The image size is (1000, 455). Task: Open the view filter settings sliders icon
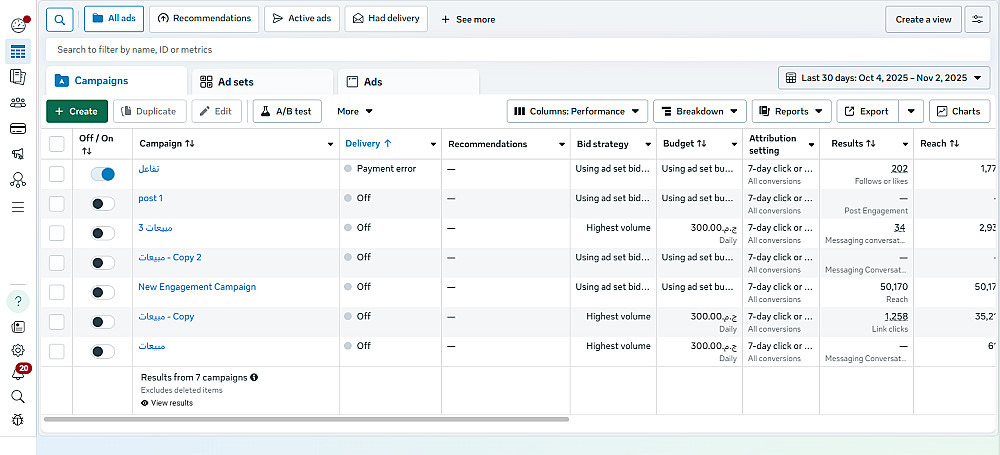977,19
